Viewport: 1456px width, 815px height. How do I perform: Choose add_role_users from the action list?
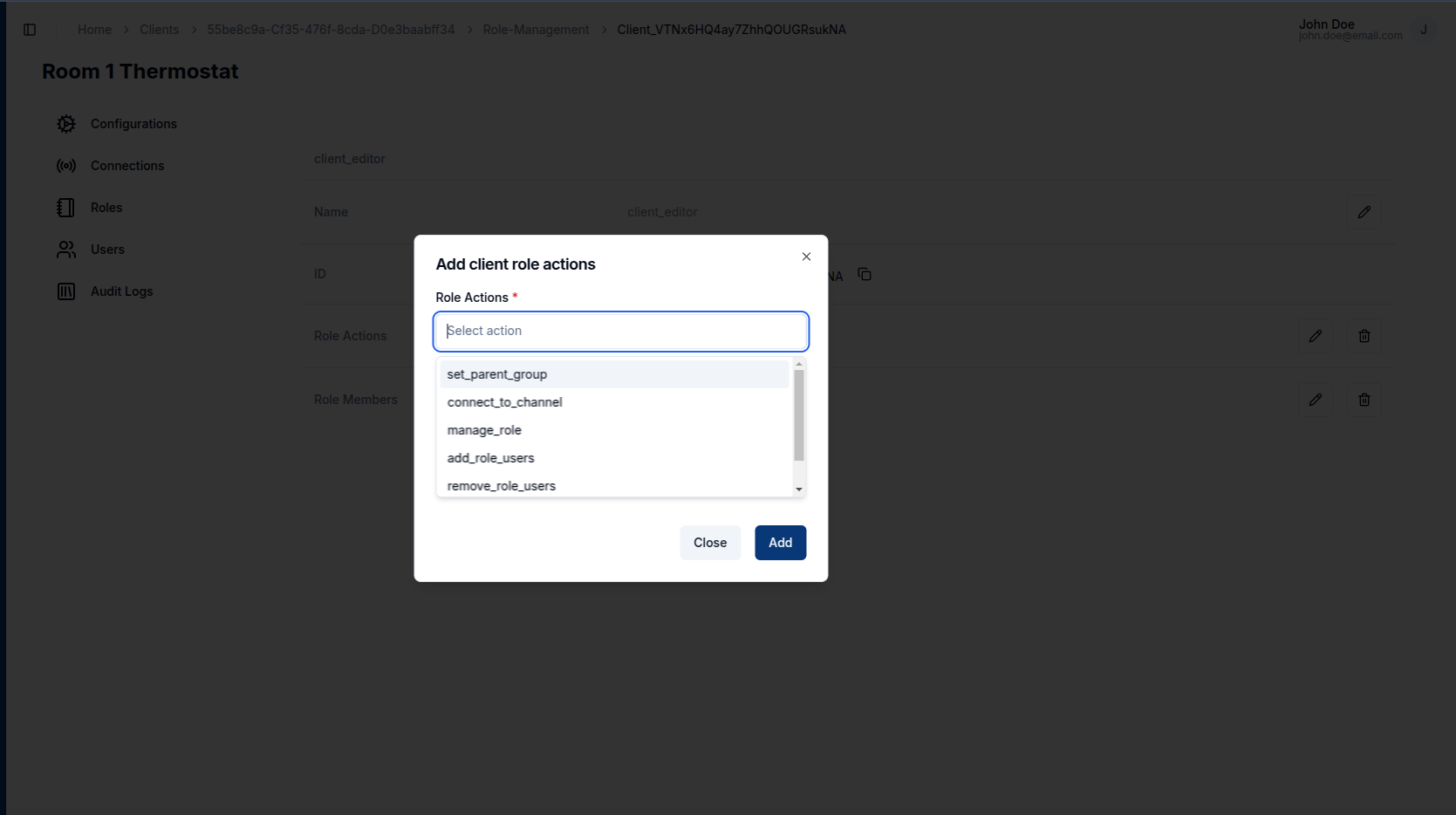[x=615, y=458]
